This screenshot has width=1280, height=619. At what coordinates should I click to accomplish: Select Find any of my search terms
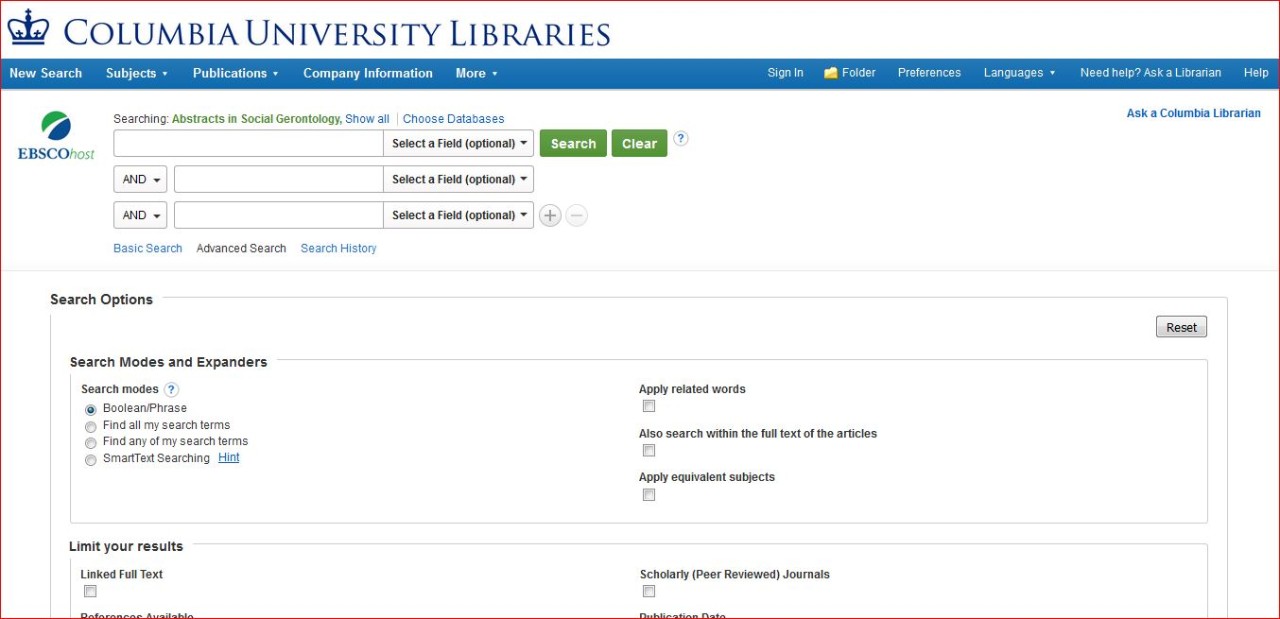pyautogui.click(x=91, y=442)
